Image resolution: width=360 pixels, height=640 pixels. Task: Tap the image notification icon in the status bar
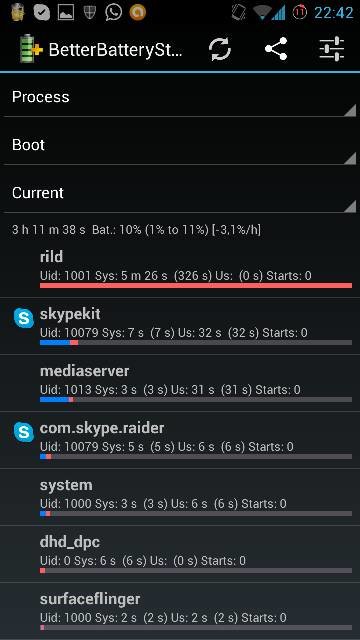coord(66,13)
